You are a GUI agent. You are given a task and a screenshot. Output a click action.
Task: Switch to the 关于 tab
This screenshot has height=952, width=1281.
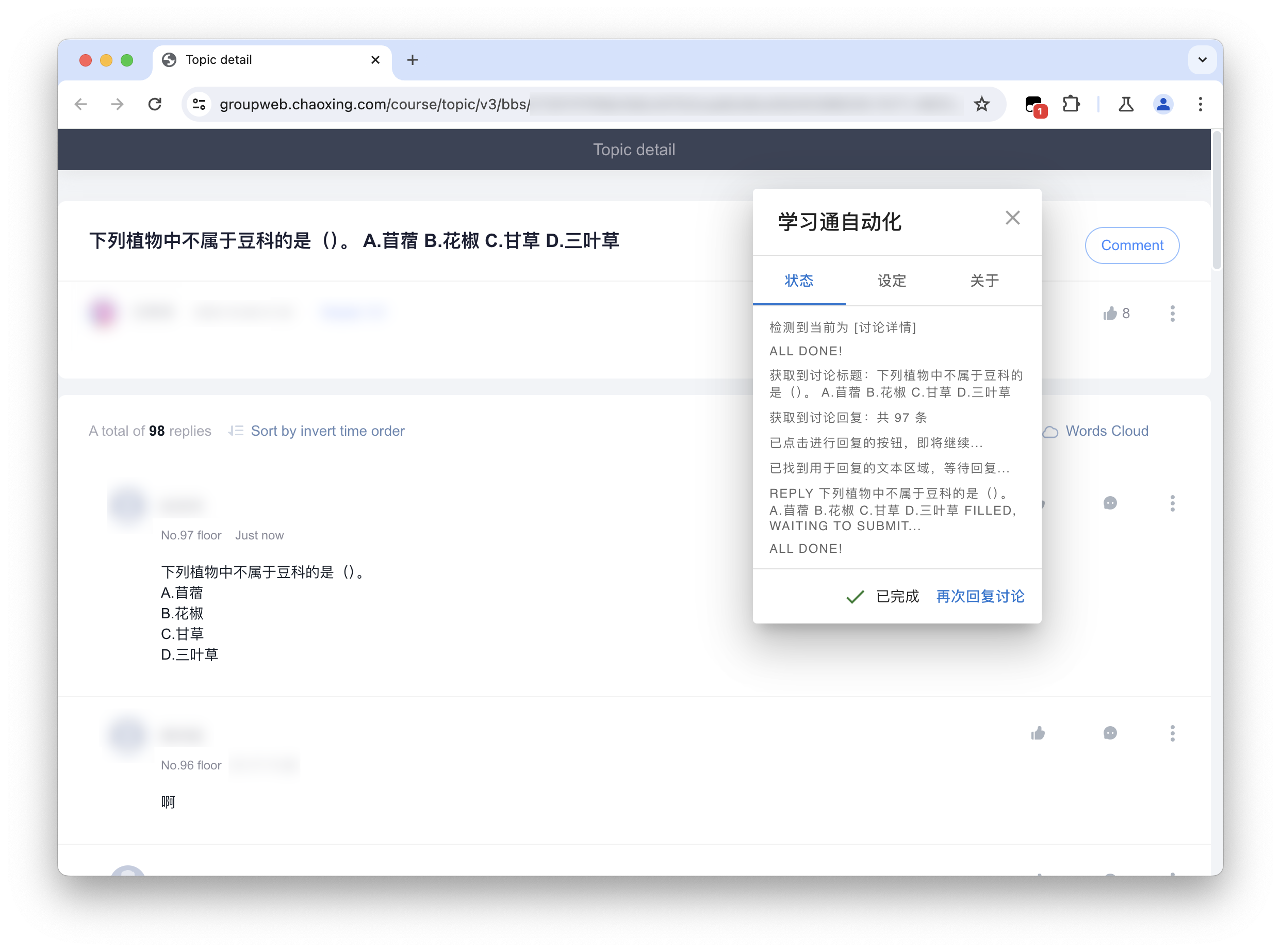point(984,281)
